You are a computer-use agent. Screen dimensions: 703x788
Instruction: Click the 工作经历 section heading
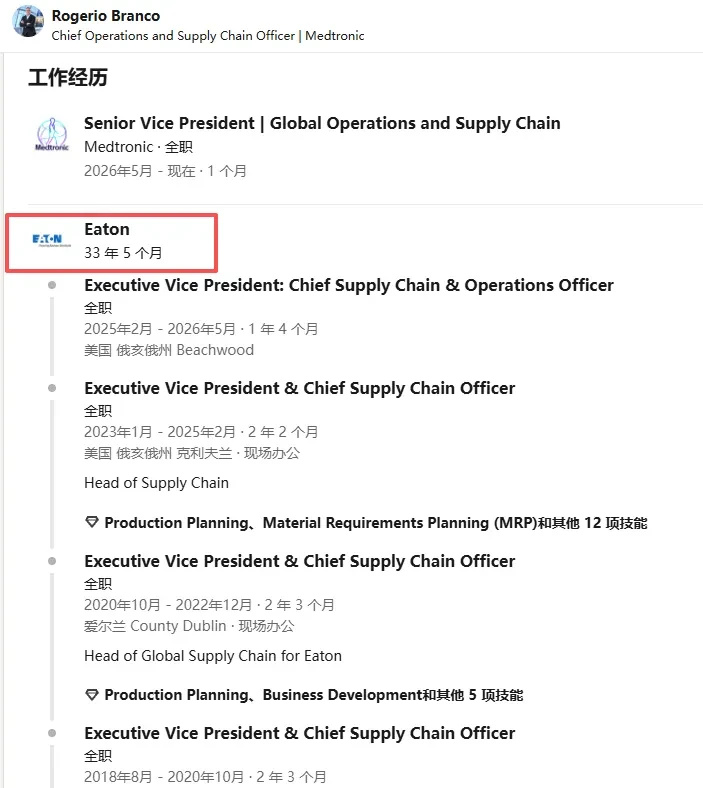(x=68, y=77)
